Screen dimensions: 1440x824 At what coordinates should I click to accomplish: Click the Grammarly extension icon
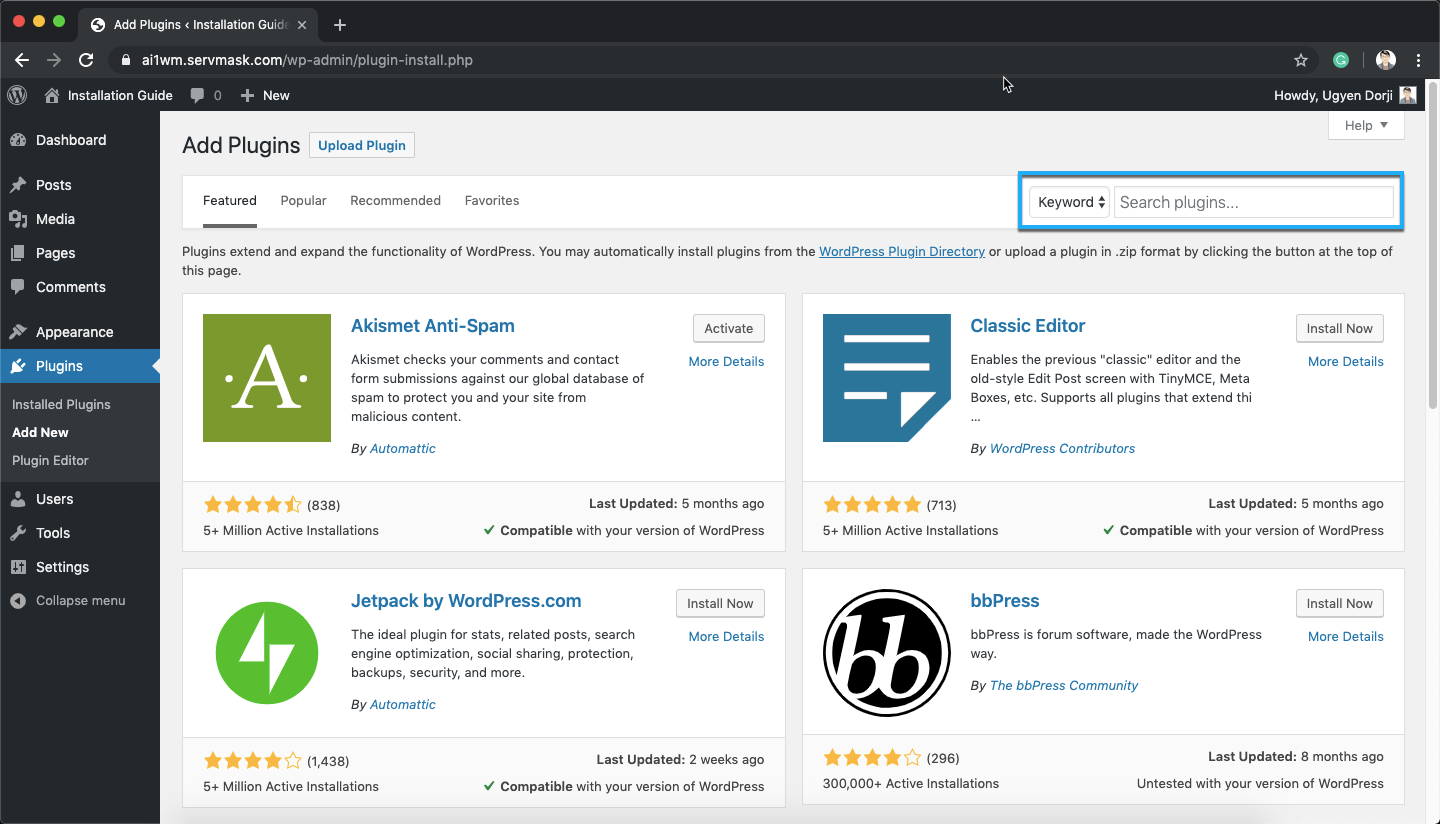[1341, 60]
